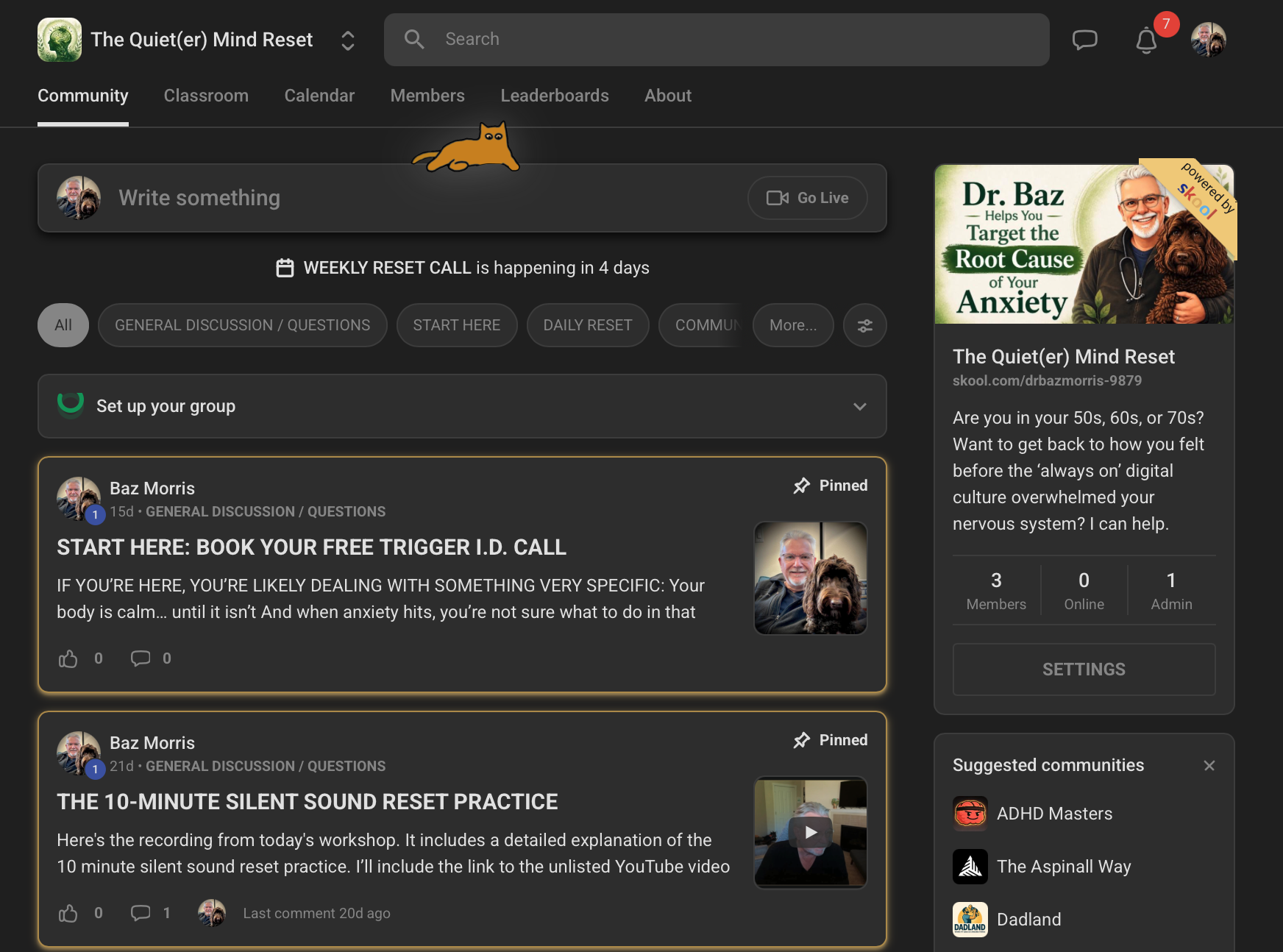The width and height of the screenshot is (1283, 952).
Task: Open the profile avatar menu in header
Action: tap(1209, 40)
